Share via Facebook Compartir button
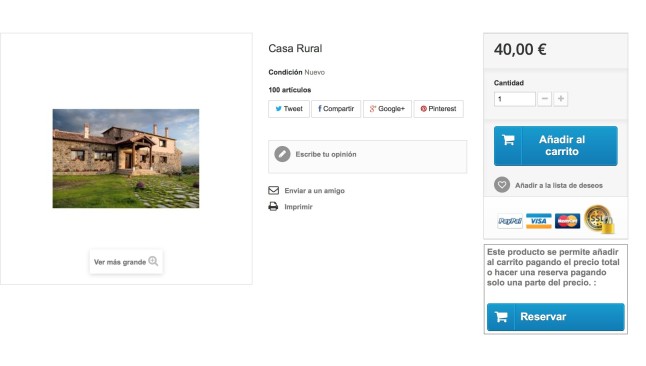Image resolution: width=646 pixels, height=366 pixels. tap(336, 109)
